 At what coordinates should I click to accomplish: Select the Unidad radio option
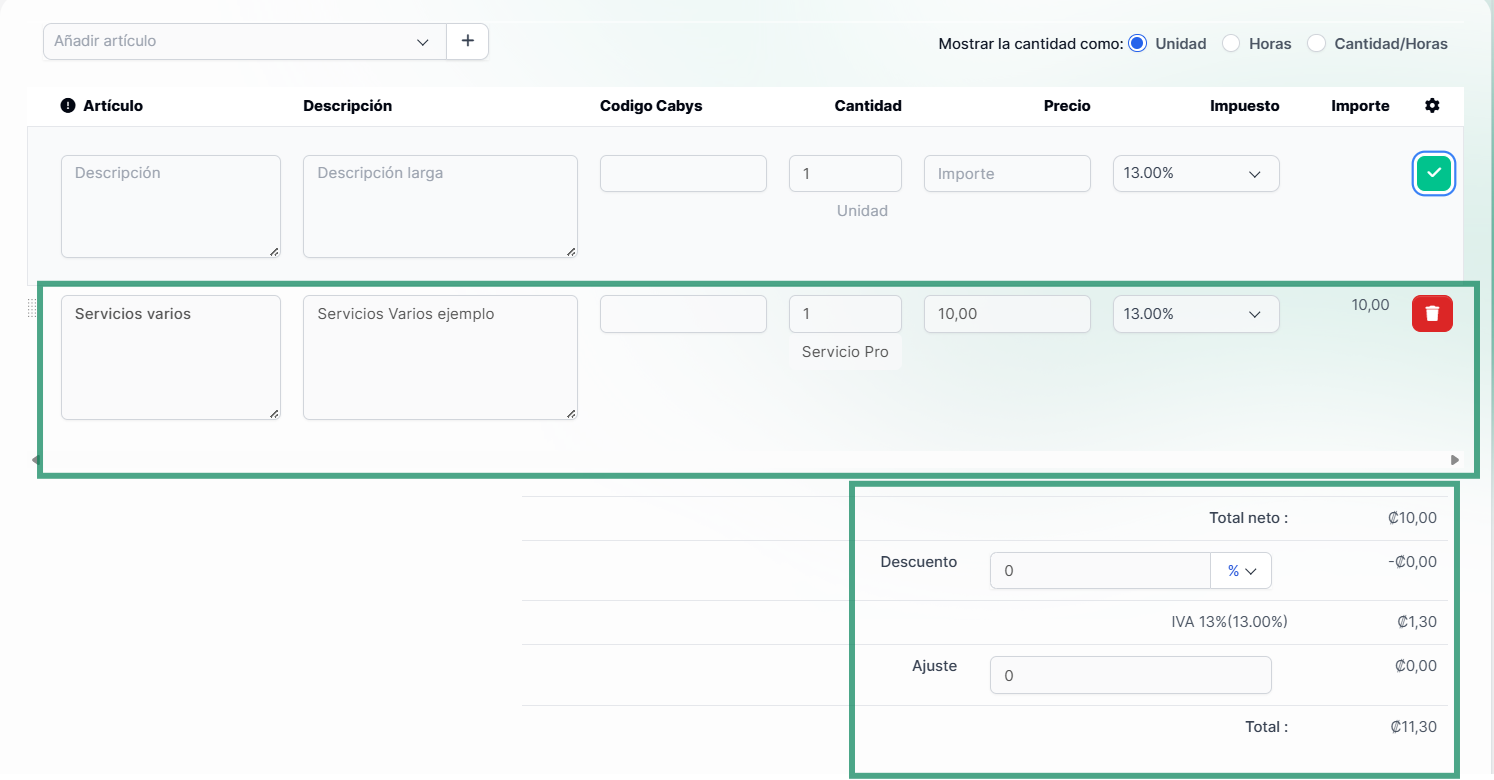[1137, 43]
